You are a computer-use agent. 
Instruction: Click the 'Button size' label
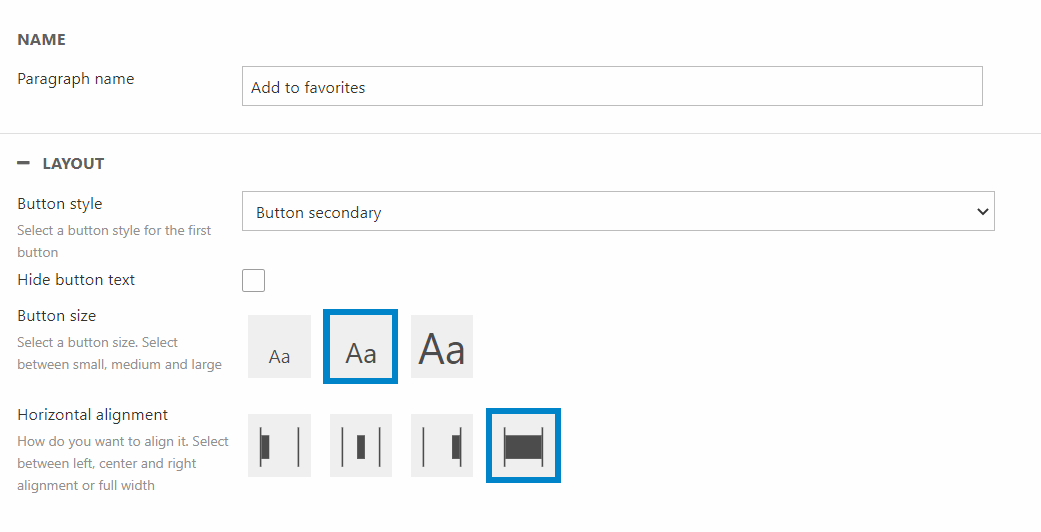pos(57,316)
